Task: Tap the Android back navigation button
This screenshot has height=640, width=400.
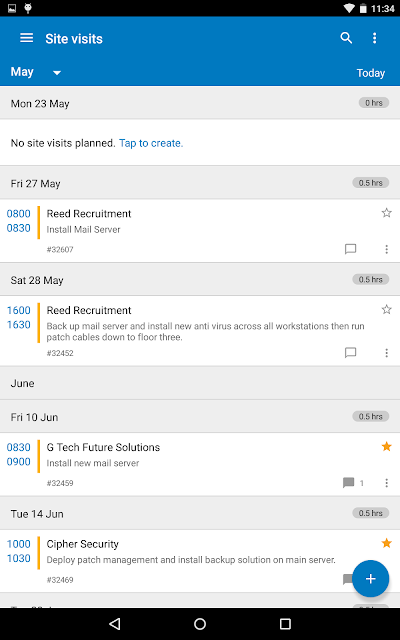Action: [115, 623]
